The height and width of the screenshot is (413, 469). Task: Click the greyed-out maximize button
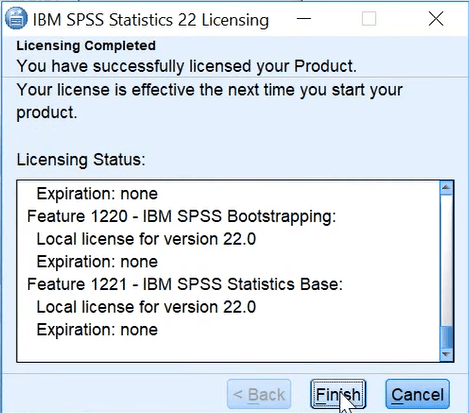point(369,19)
